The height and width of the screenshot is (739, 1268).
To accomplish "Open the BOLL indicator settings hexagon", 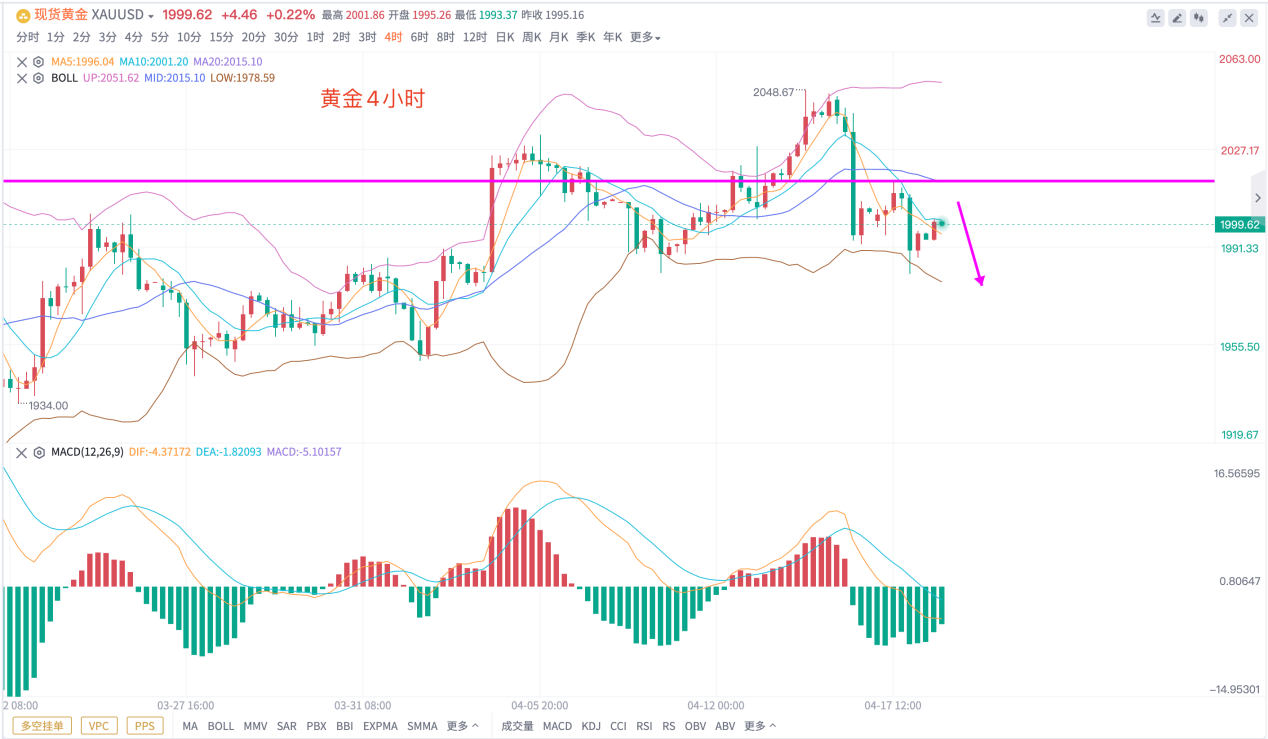I will pos(38,77).
